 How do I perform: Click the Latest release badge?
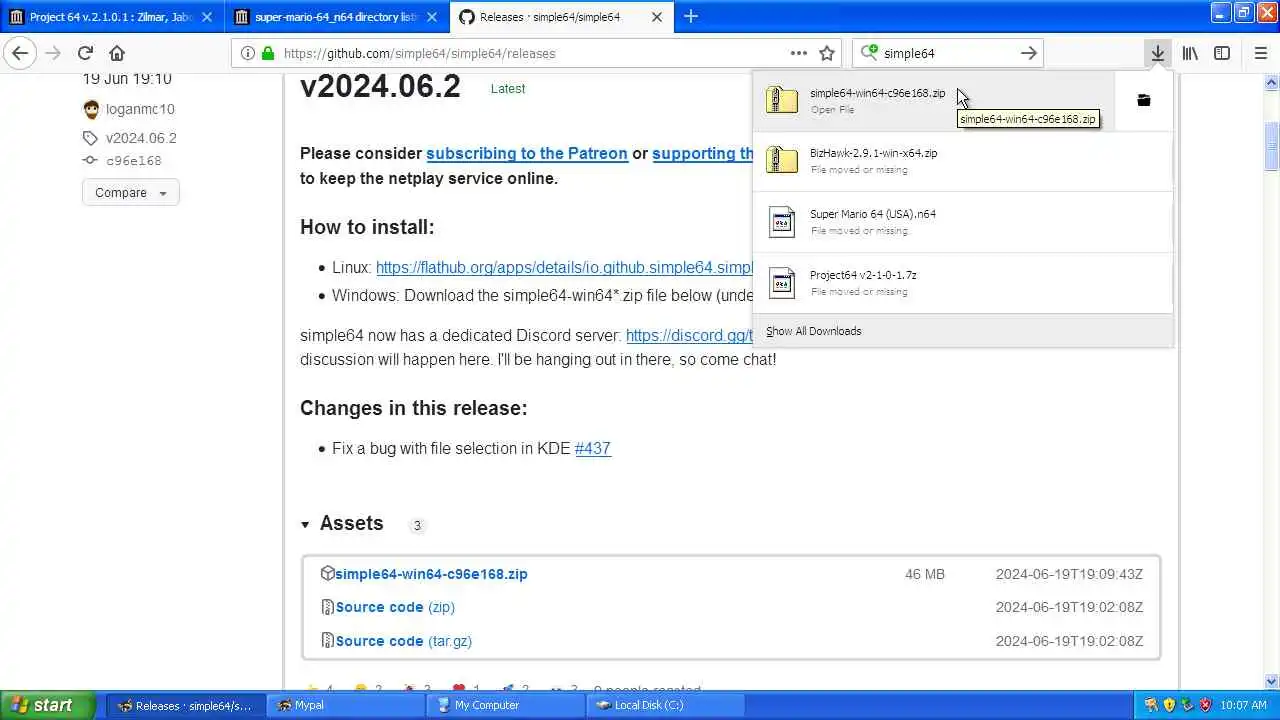(508, 88)
